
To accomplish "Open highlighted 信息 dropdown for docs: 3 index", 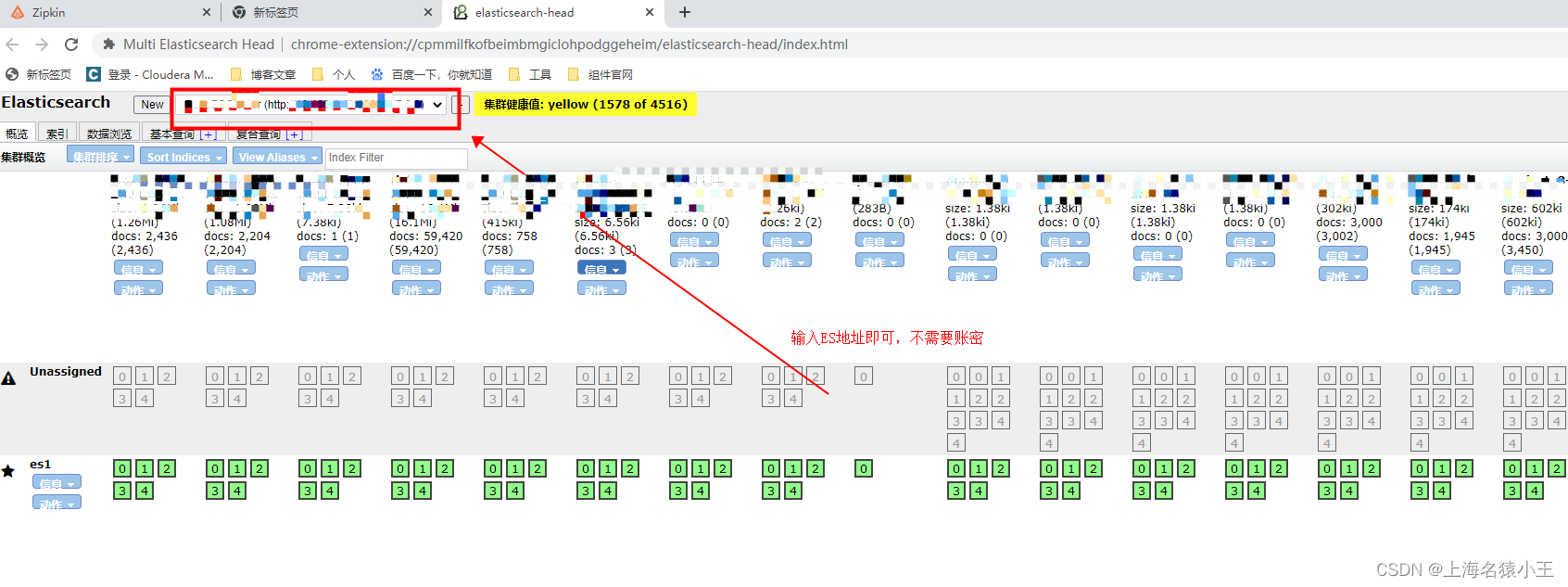I will [x=601, y=268].
